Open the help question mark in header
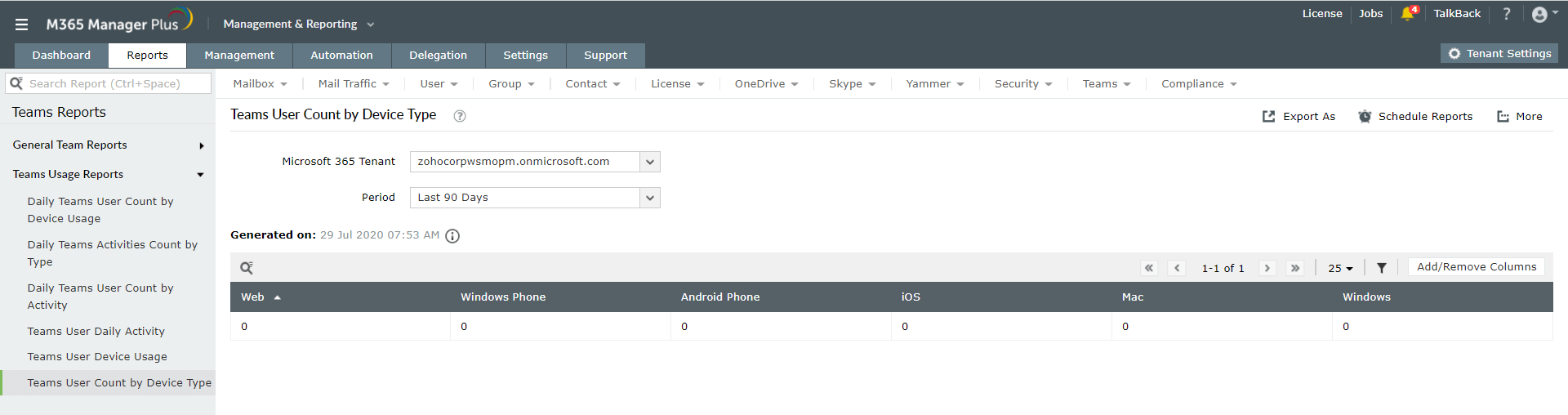This screenshot has height=415, width=1568. pos(1507,14)
